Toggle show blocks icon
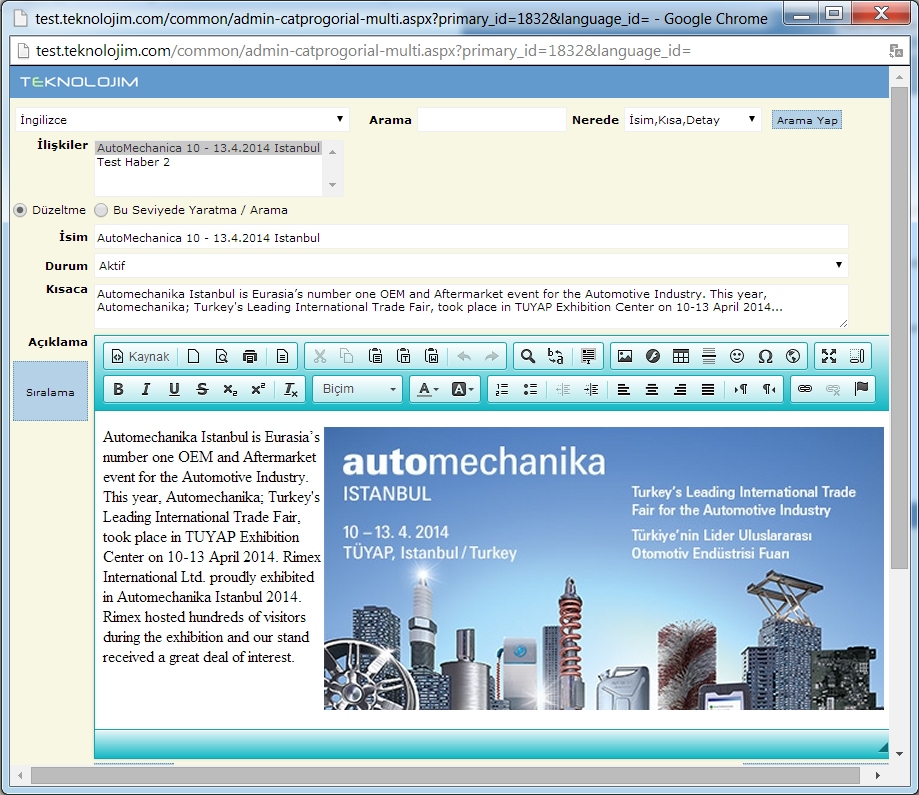The width and height of the screenshot is (919, 795). 857,356
